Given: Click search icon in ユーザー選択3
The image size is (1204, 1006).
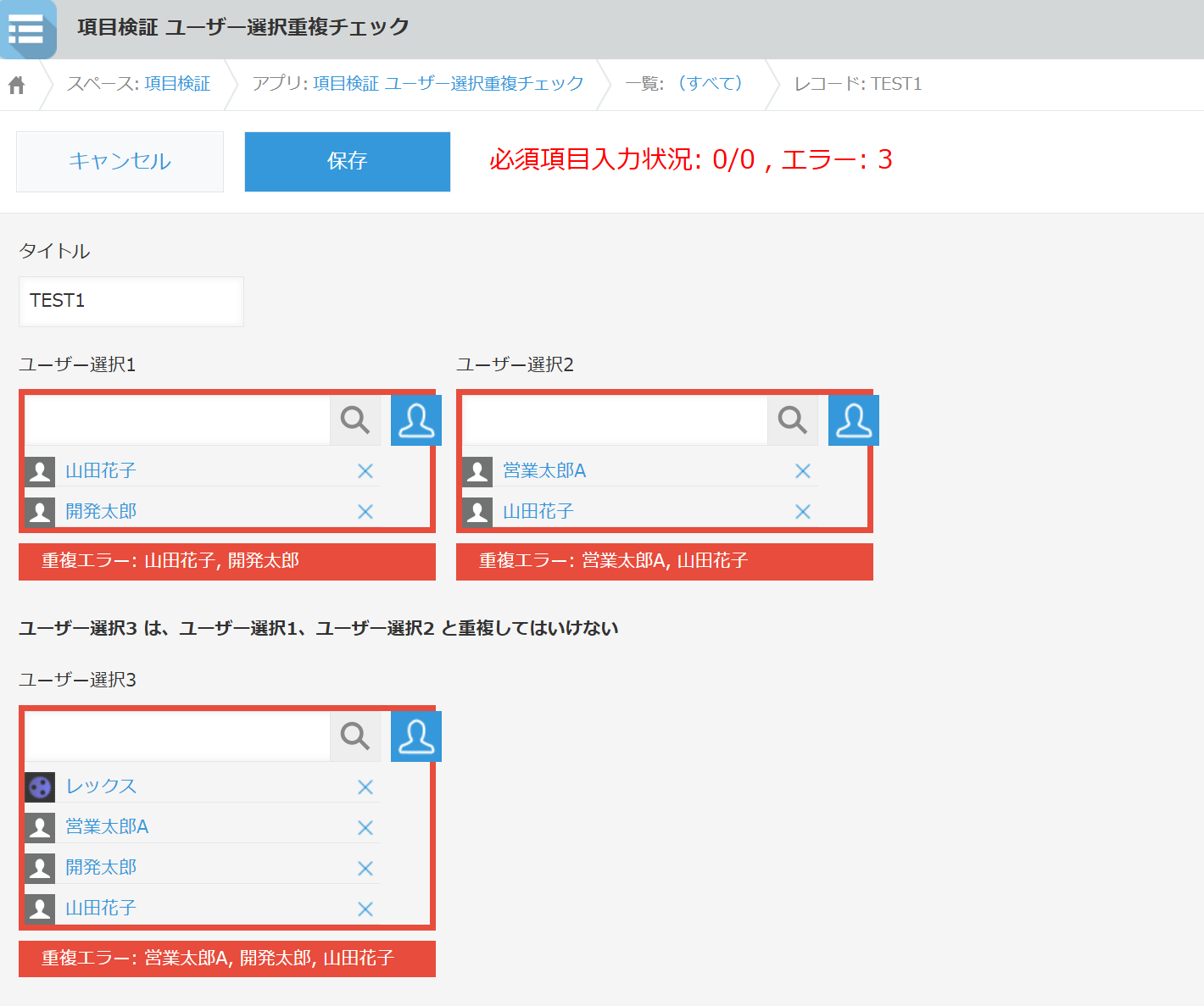Looking at the screenshot, I should 354,736.
